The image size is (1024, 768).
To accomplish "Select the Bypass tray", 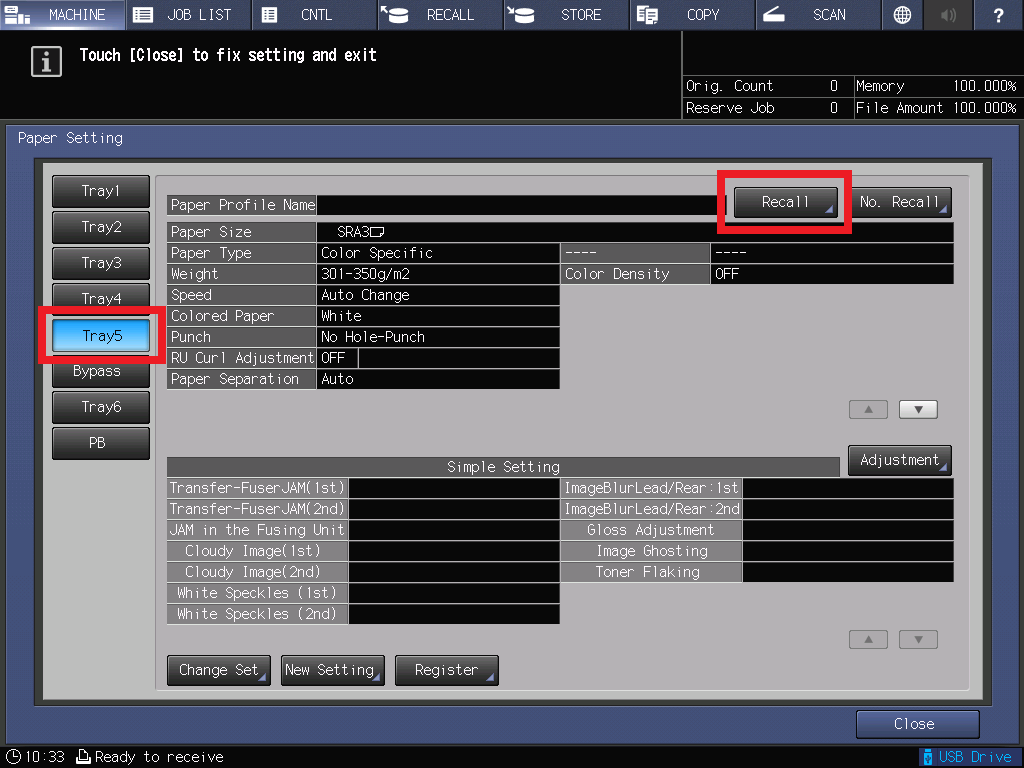I will pos(97,371).
